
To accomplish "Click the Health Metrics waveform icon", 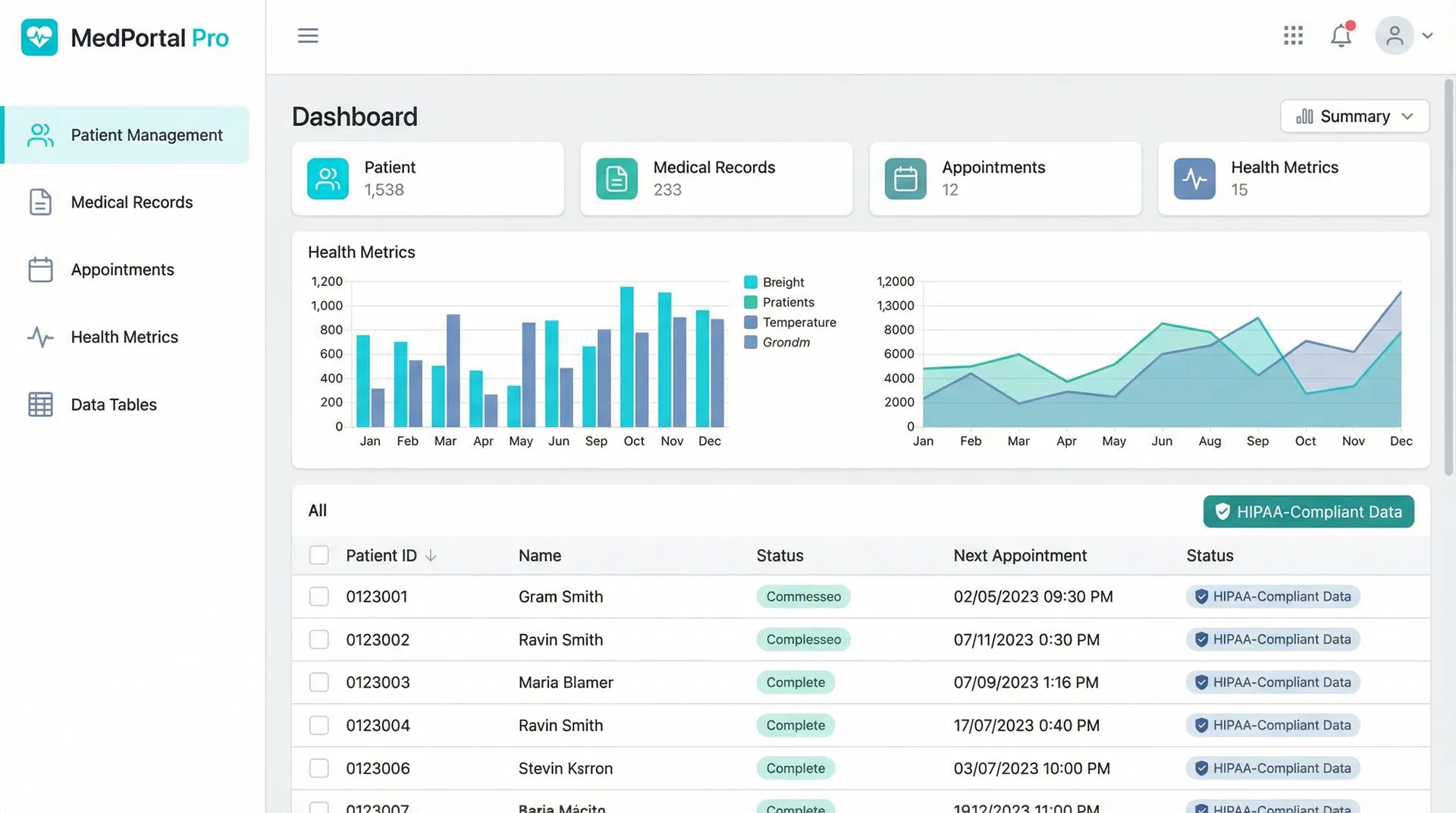I will coord(39,337).
